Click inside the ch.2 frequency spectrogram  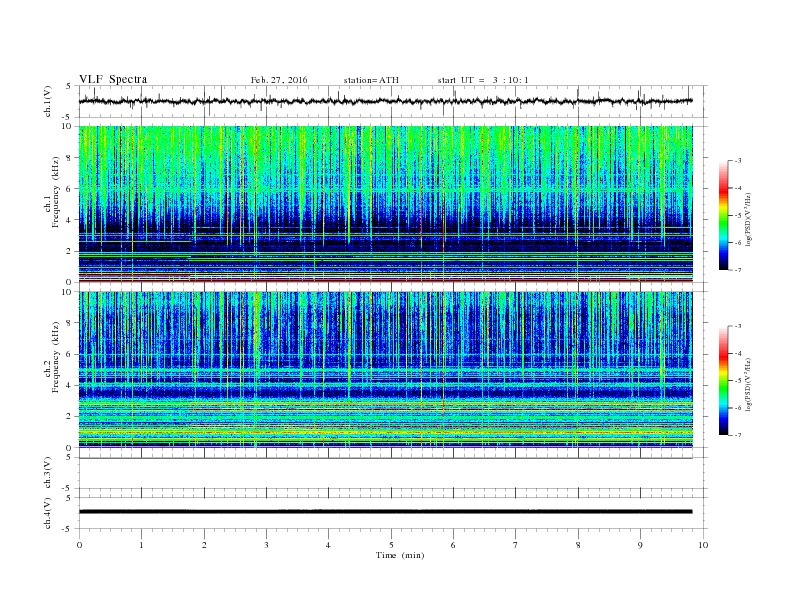click(385, 369)
